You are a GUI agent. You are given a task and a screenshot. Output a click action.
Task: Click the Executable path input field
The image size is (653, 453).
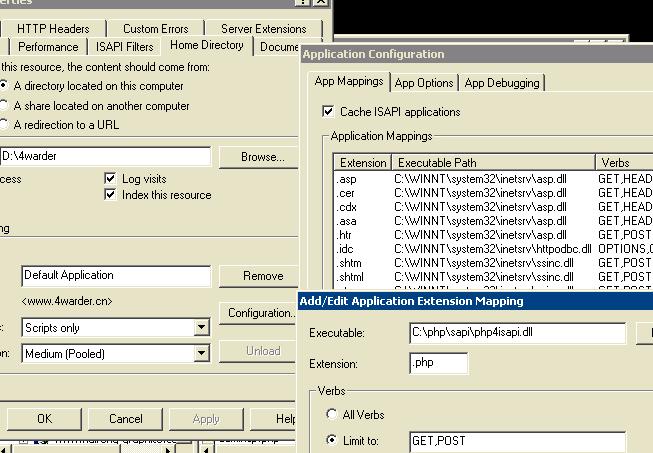click(517, 333)
